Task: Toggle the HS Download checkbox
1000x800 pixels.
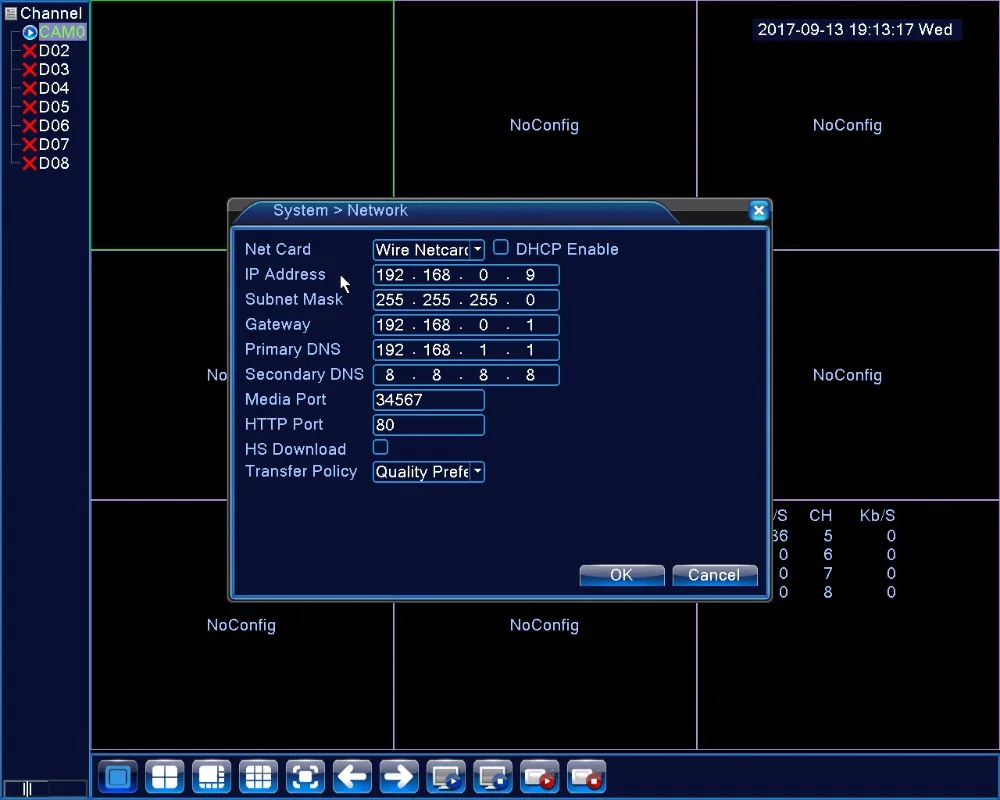Action: (380, 447)
